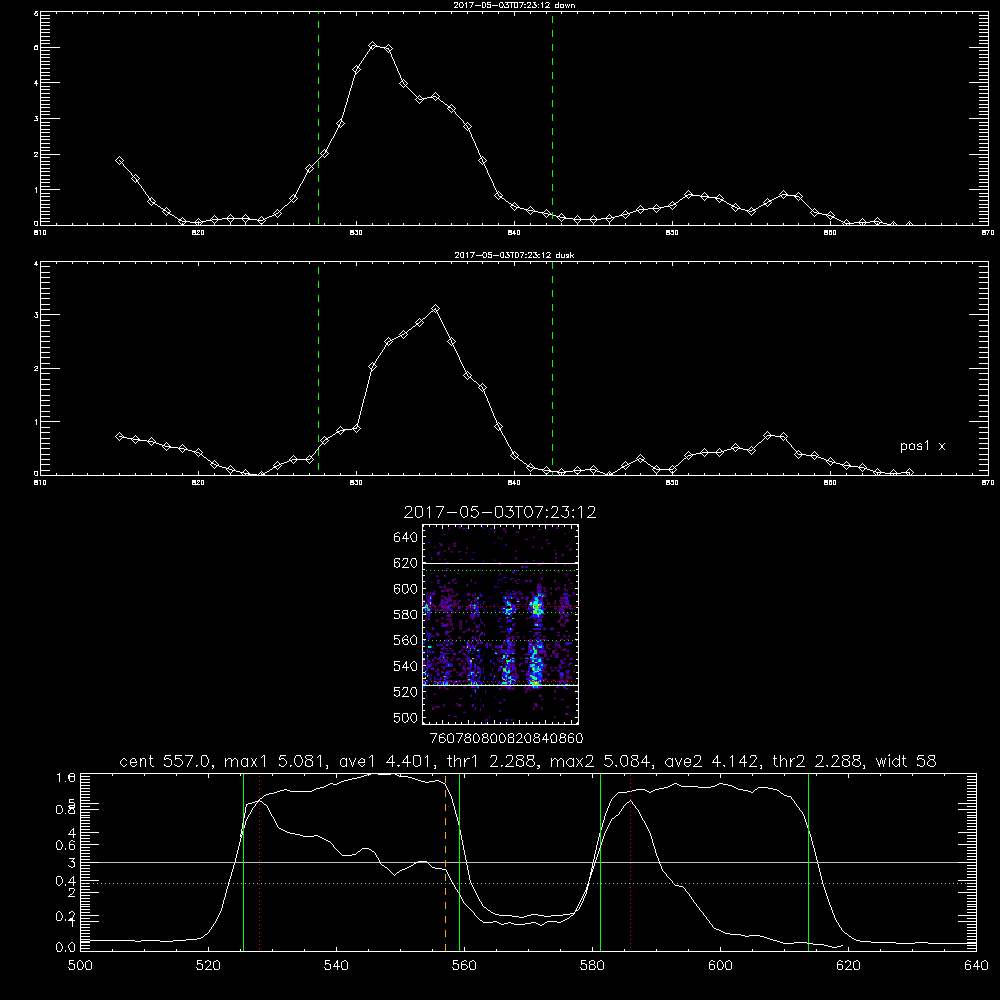Click the highest diamond point of dawn curve
Screen dimensions: 1000x1000
373,45
